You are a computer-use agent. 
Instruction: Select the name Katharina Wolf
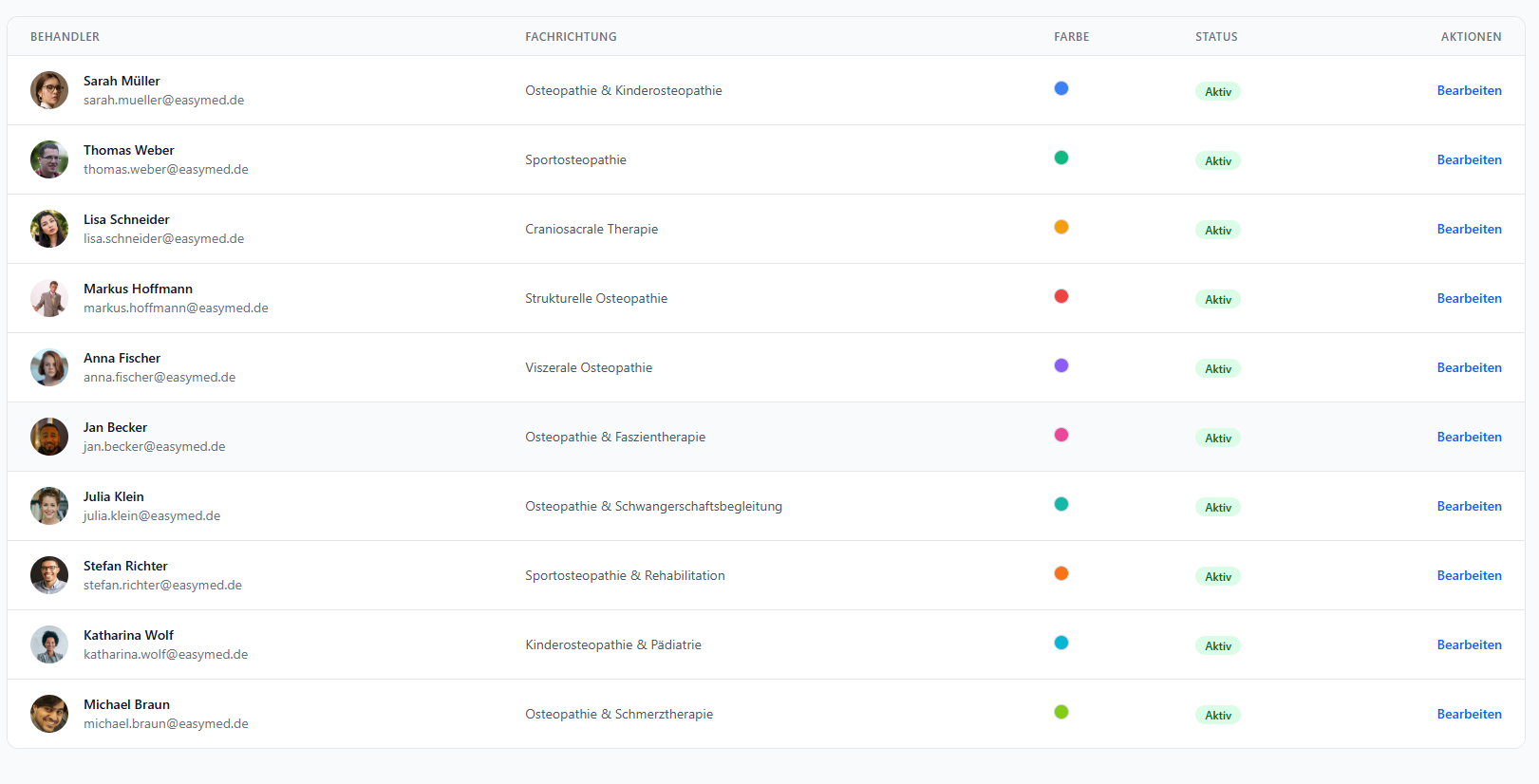point(128,635)
